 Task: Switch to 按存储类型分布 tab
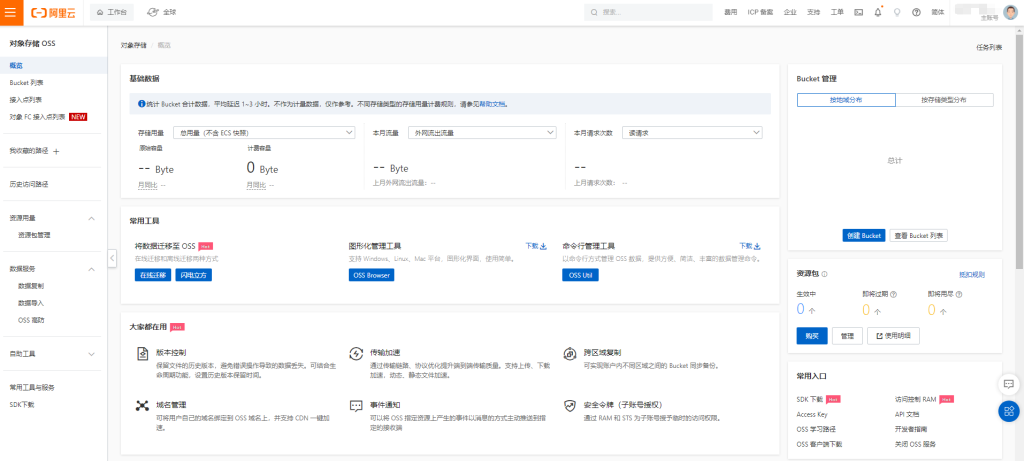pos(944,100)
